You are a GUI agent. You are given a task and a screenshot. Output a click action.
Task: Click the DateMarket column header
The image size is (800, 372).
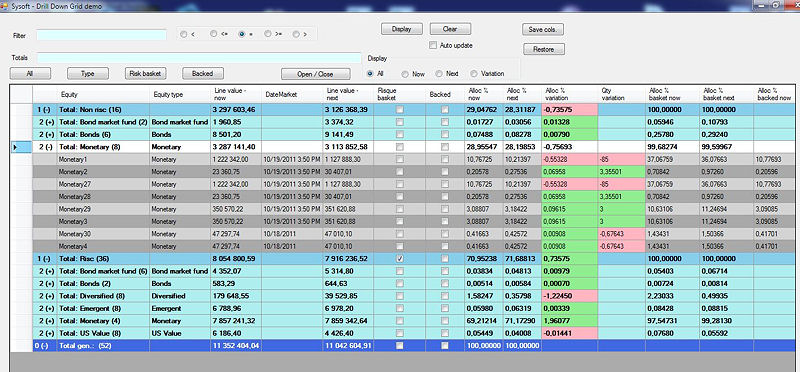[x=293, y=94]
